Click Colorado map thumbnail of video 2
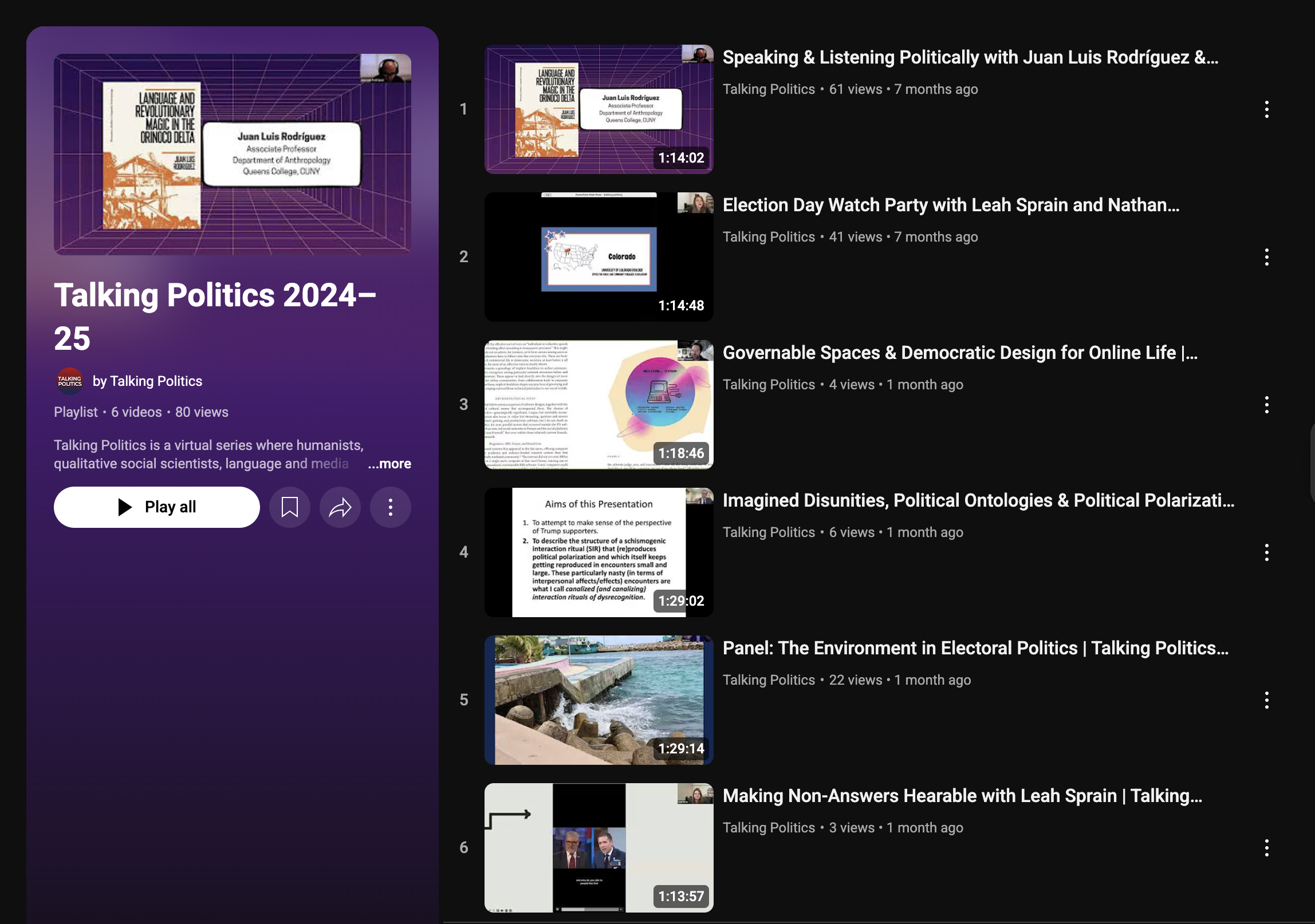 (599, 257)
